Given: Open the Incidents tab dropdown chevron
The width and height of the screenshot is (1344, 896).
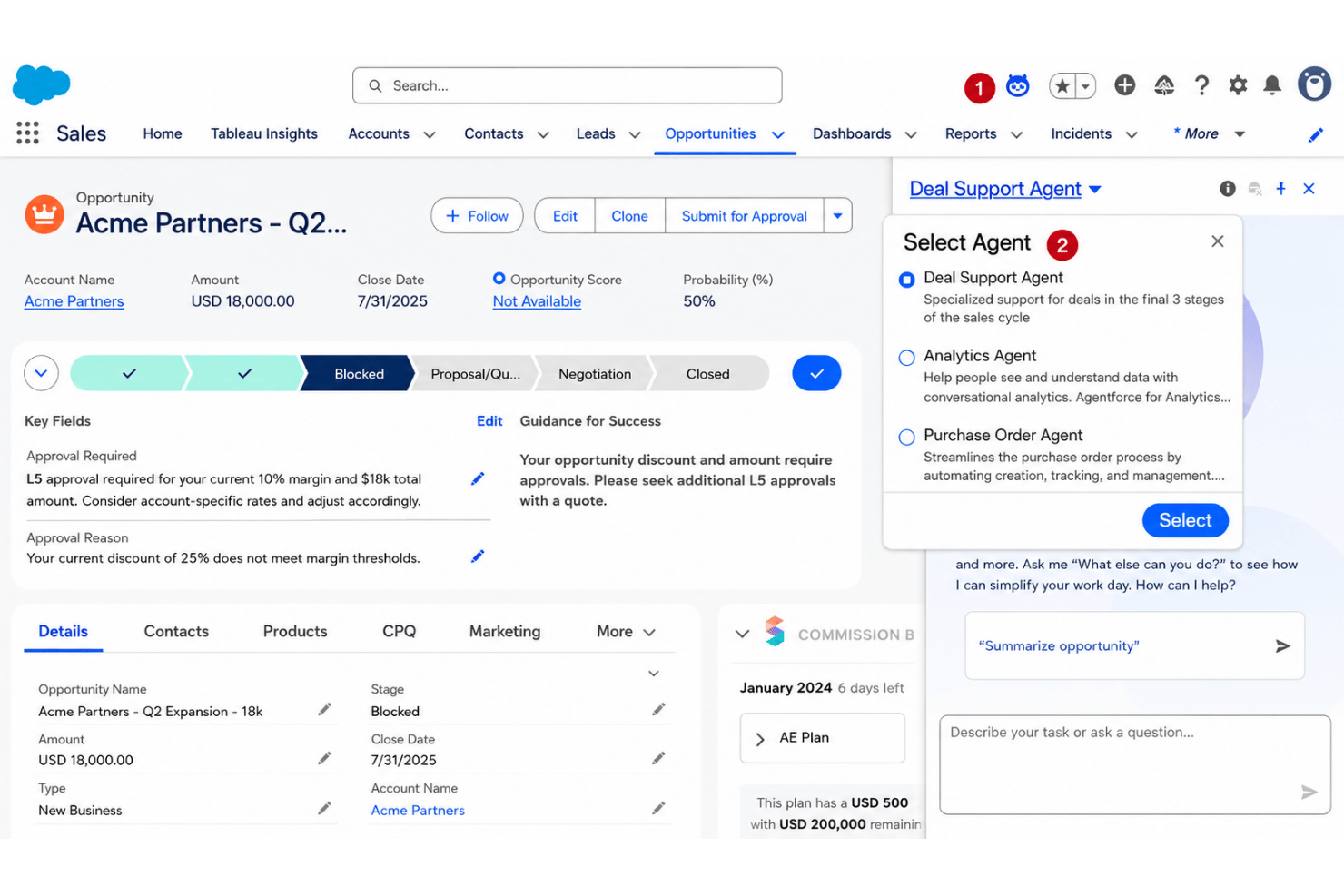Looking at the screenshot, I should 1132,134.
